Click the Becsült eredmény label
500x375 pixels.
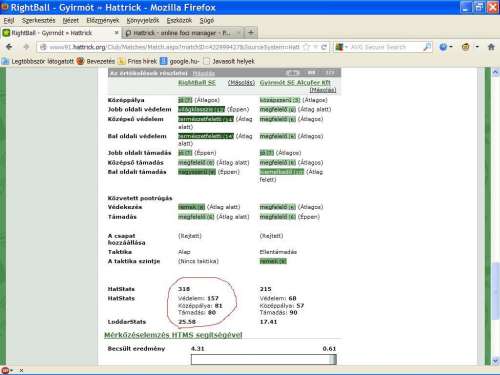coord(136,349)
